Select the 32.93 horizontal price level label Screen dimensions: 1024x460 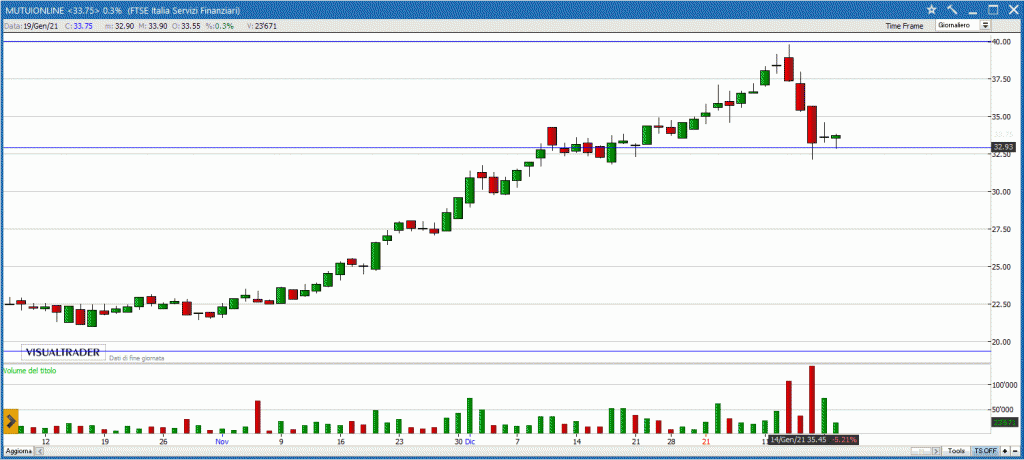(1002, 147)
